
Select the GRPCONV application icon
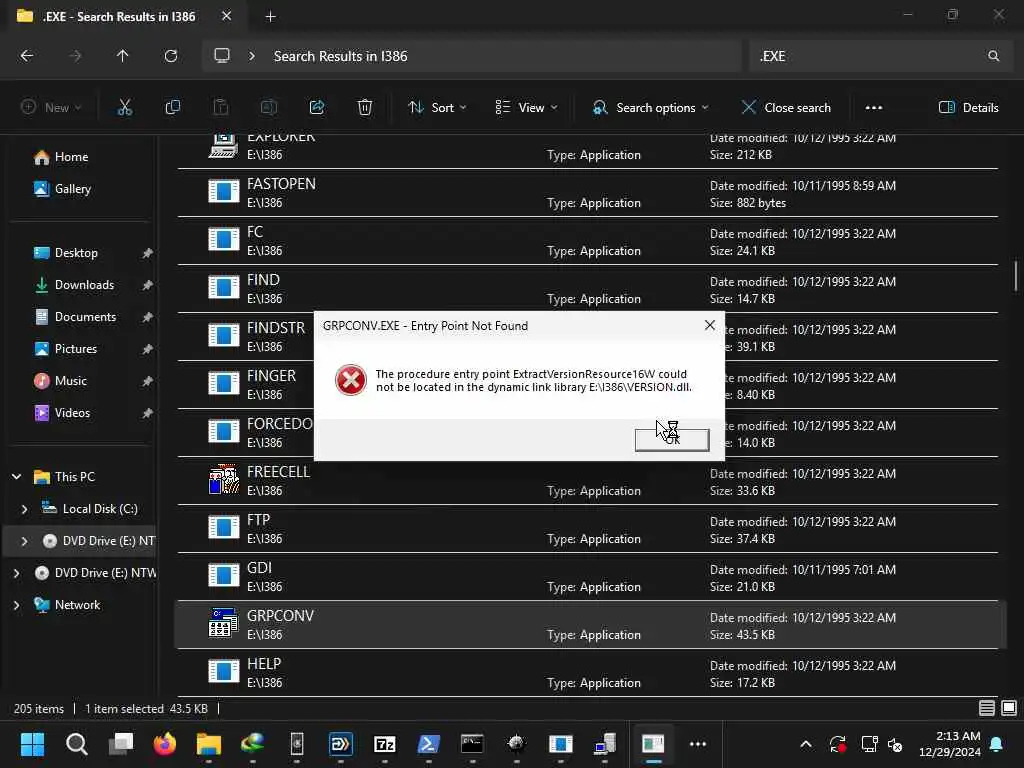pyautogui.click(x=223, y=623)
